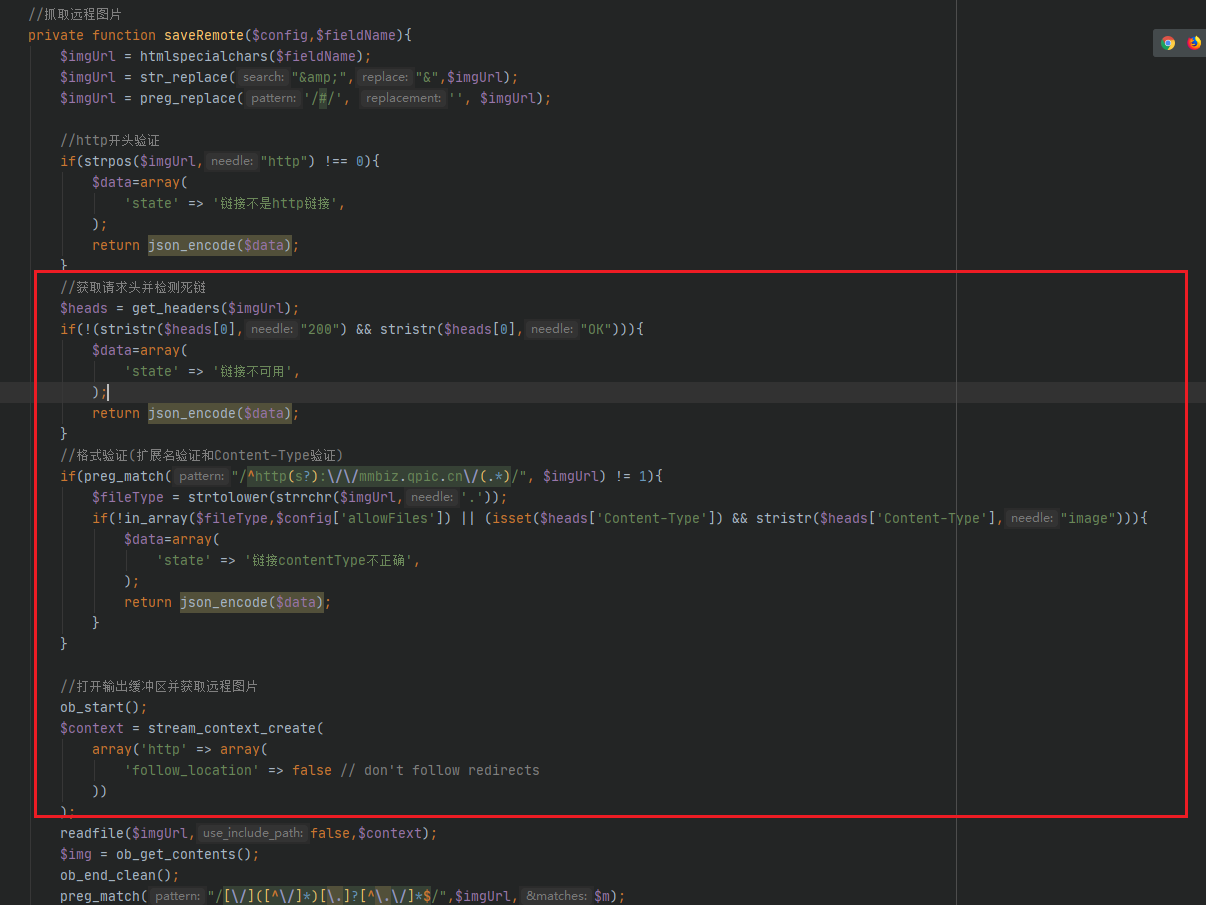The width and height of the screenshot is (1206, 905).
Task: Click htmlspecialchars call
Action: click(x=203, y=56)
